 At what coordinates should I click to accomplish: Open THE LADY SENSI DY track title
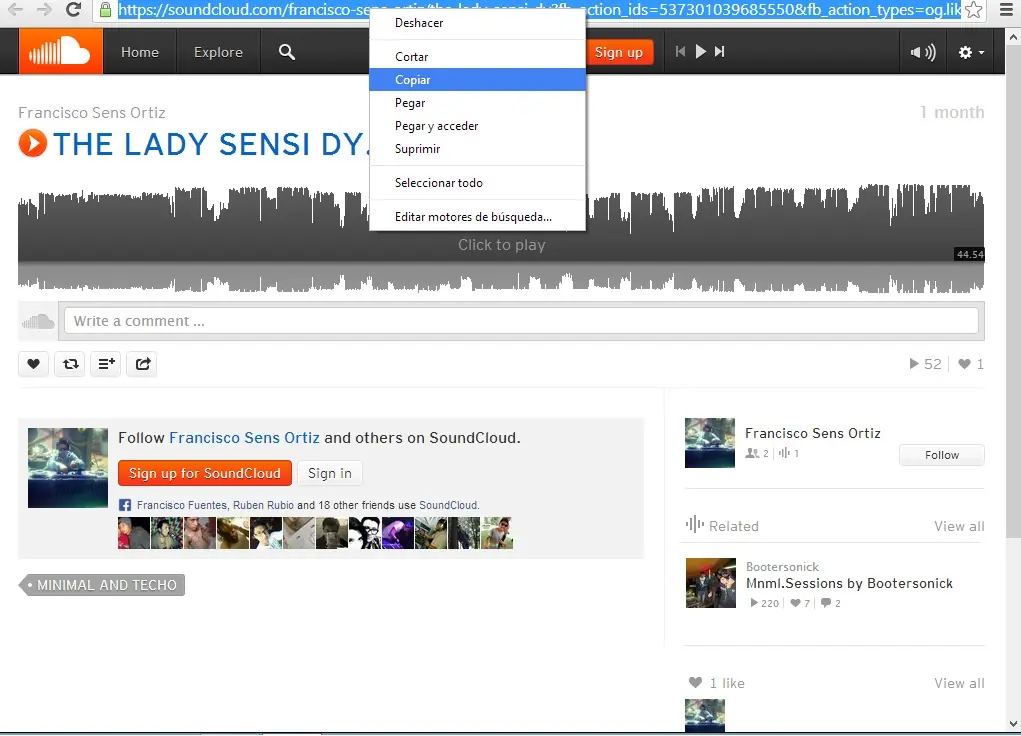211,144
